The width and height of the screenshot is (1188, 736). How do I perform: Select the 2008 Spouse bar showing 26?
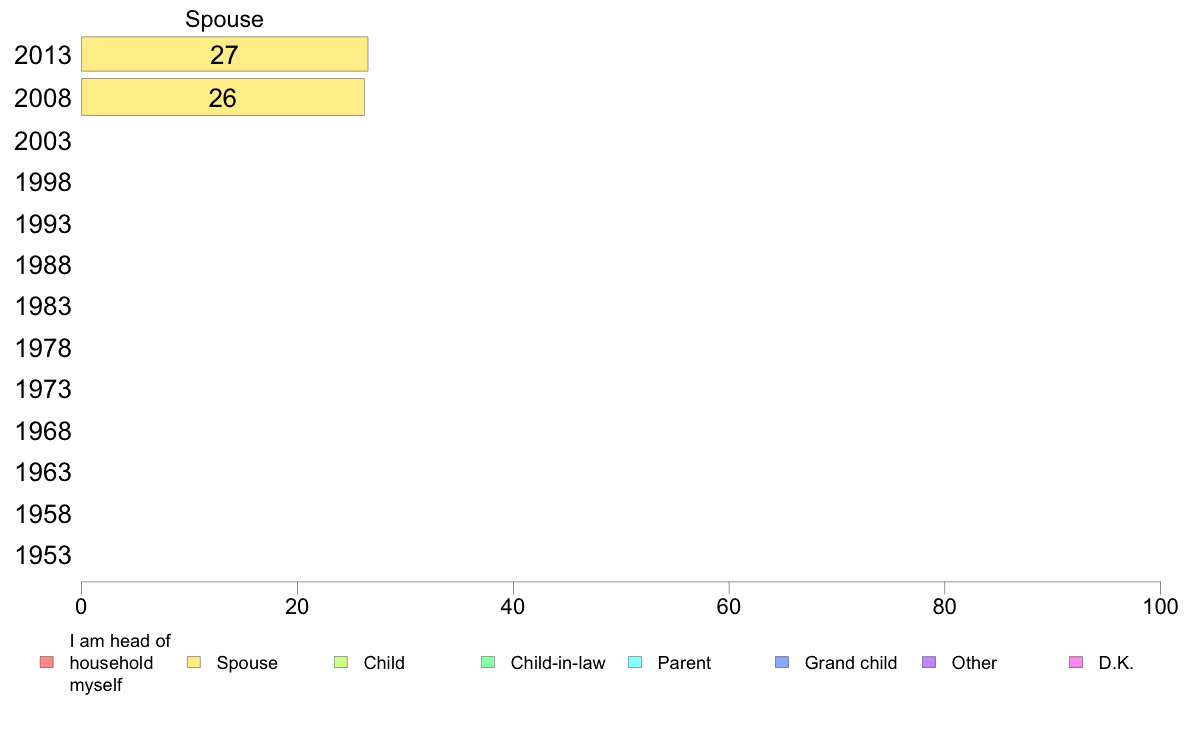coord(223,98)
